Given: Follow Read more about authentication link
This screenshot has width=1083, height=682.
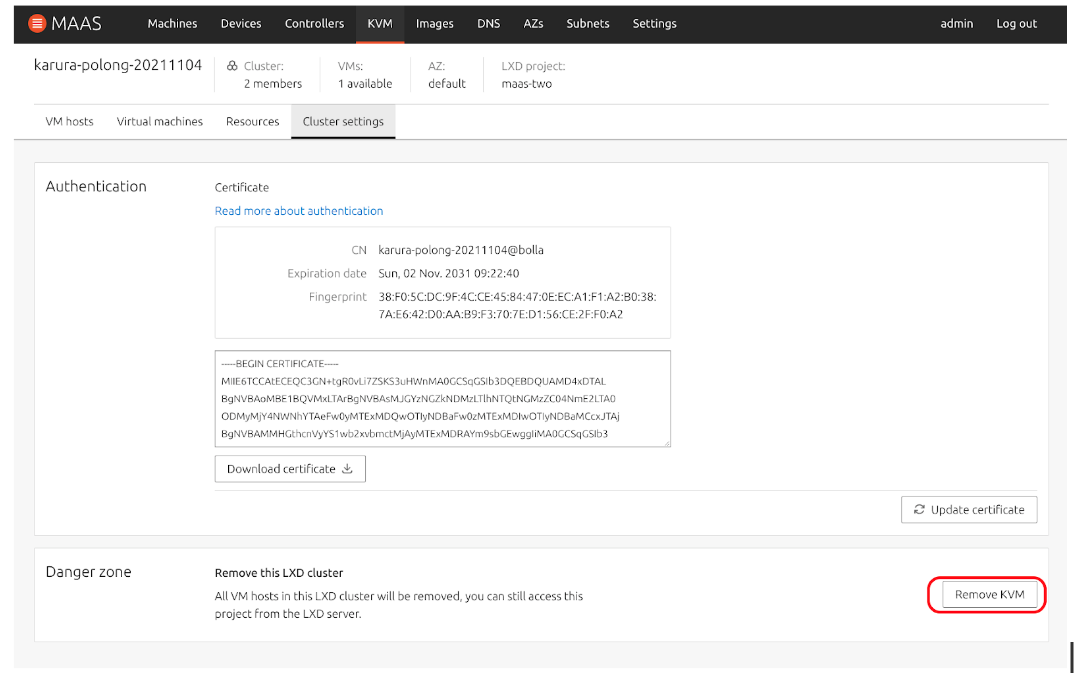Looking at the screenshot, I should [x=299, y=211].
